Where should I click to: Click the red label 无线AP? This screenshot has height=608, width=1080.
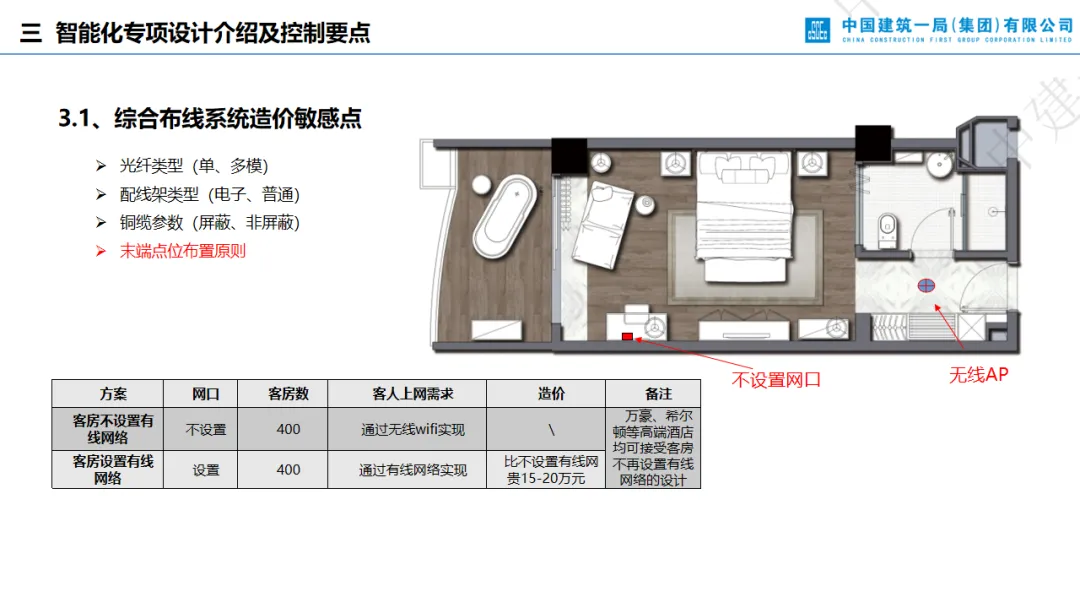click(978, 375)
